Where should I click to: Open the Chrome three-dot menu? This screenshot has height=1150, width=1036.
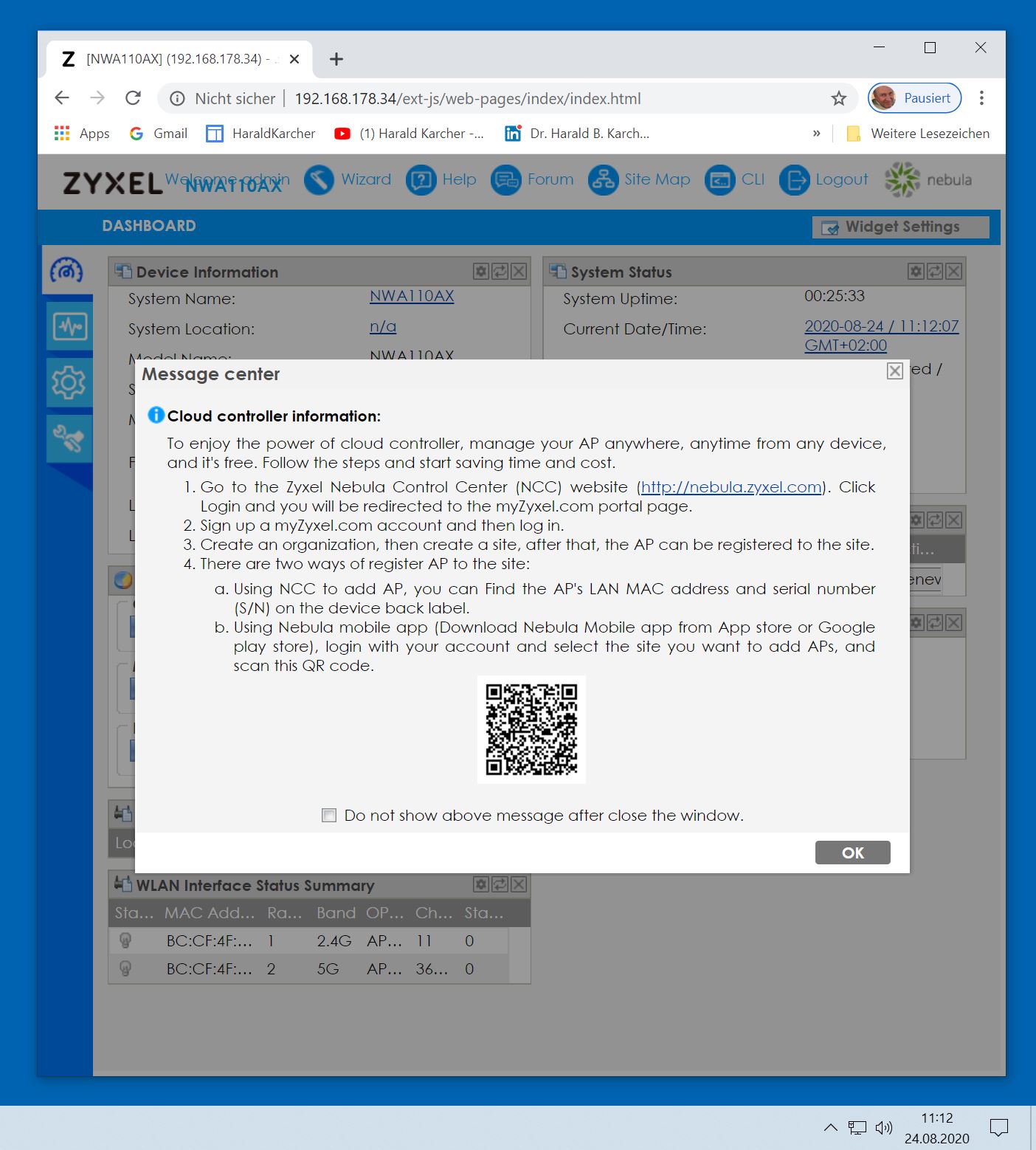pos(981,98)
